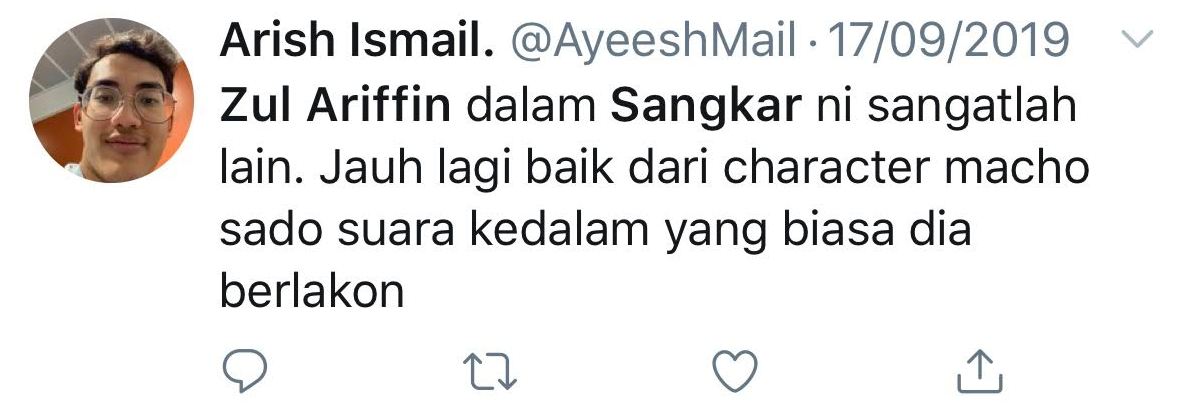Click the phrase character macho in tweet
The image size is (1191, 411).
pos(905,169)
